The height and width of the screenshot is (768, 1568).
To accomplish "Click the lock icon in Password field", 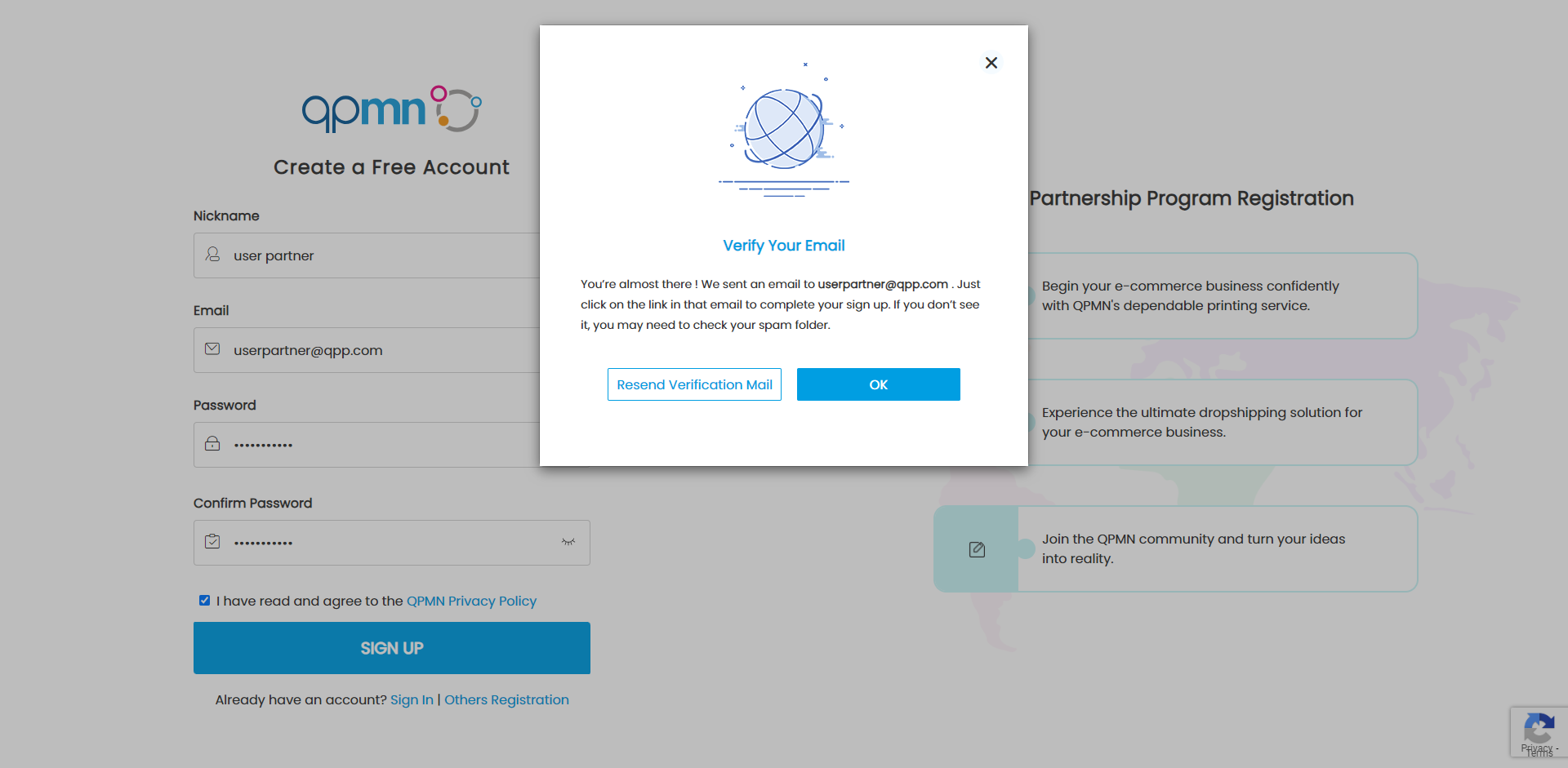I will pyautogui.click(x=212, y=444).
